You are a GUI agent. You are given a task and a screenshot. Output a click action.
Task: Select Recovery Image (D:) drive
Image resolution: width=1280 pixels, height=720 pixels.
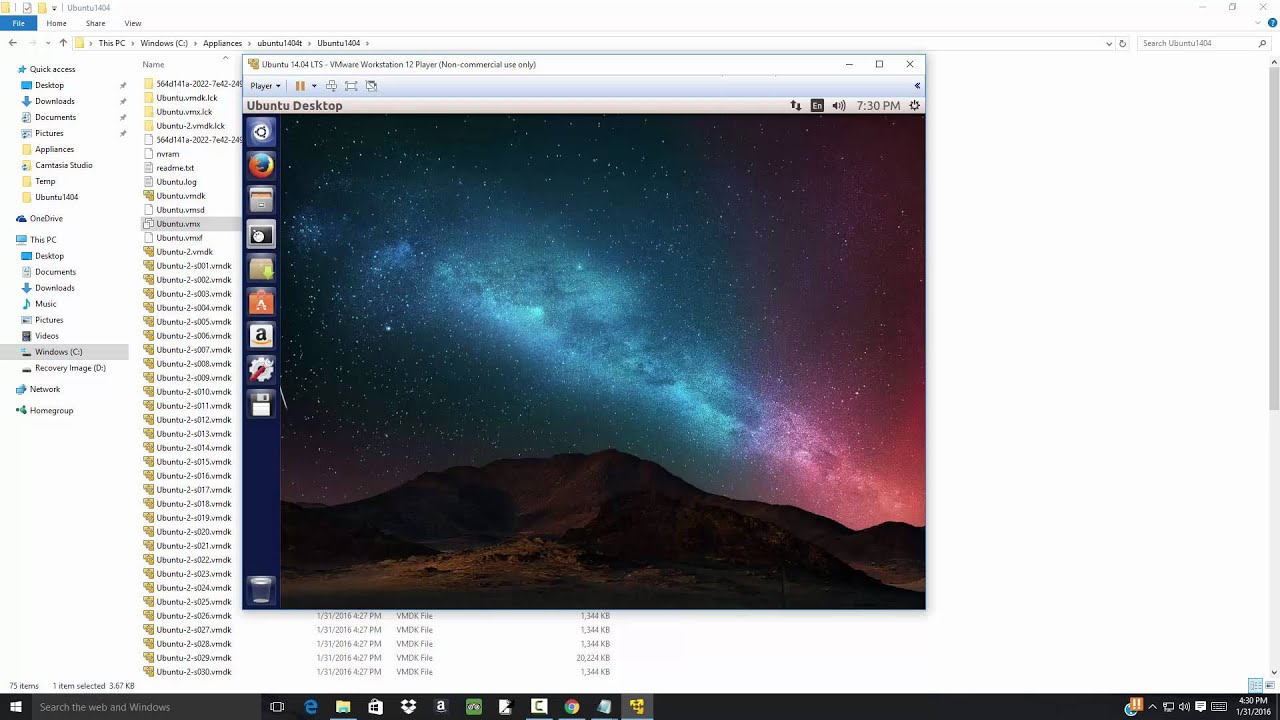[70, 368]
